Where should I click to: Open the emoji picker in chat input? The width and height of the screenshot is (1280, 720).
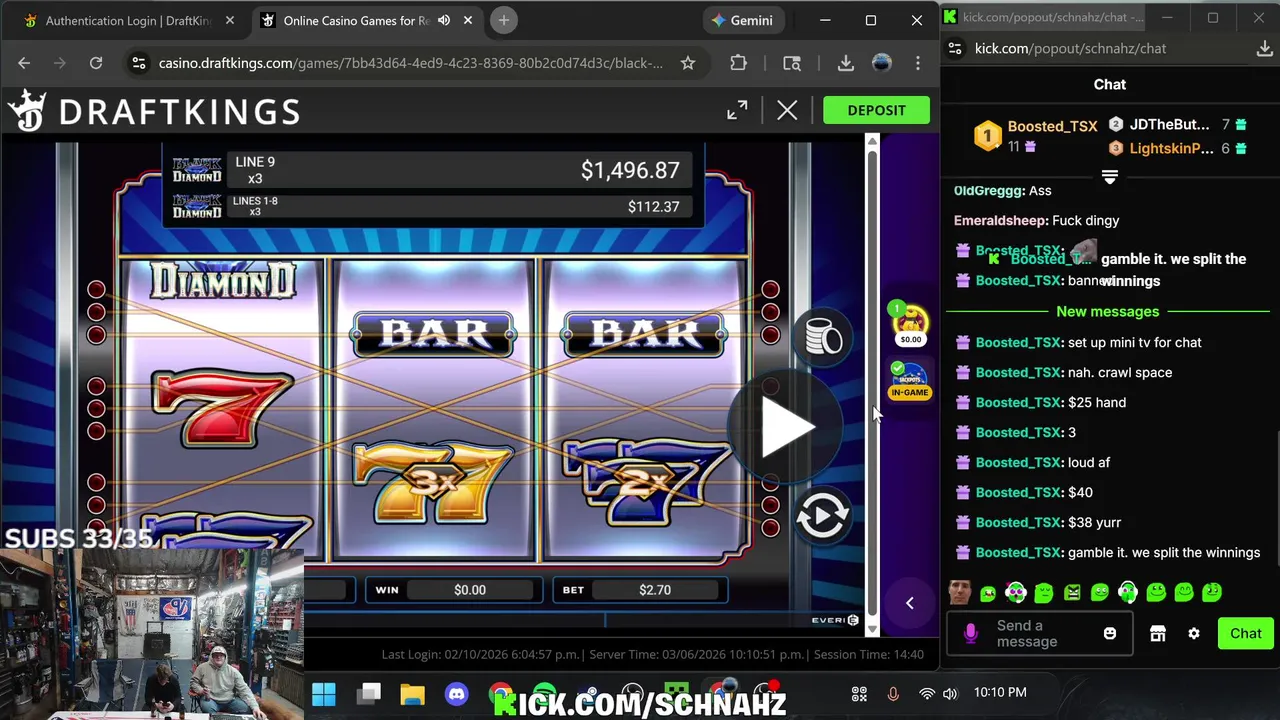click(x=1109, y=634)
